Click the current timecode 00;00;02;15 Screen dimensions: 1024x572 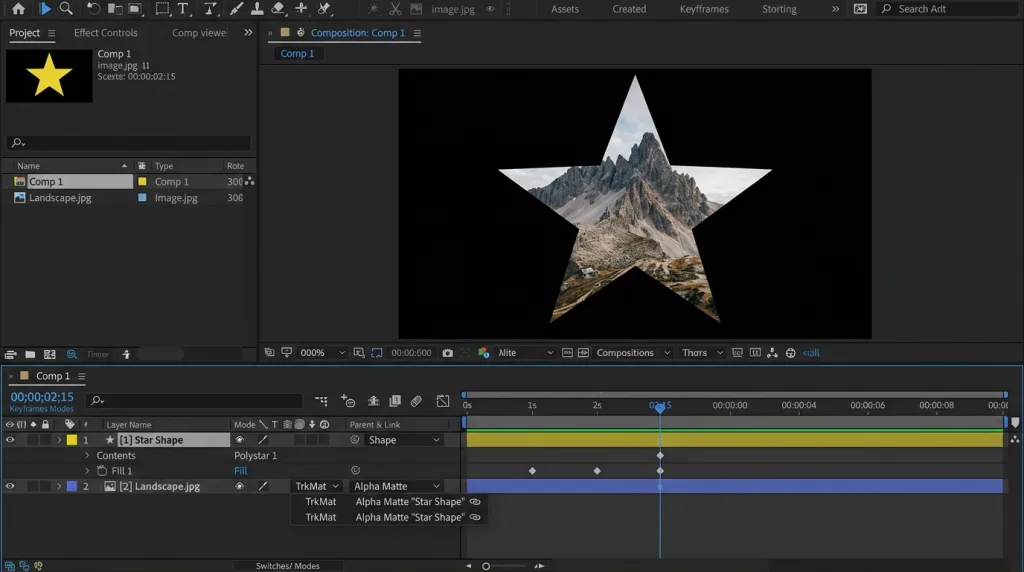click(x=42, y=397)
